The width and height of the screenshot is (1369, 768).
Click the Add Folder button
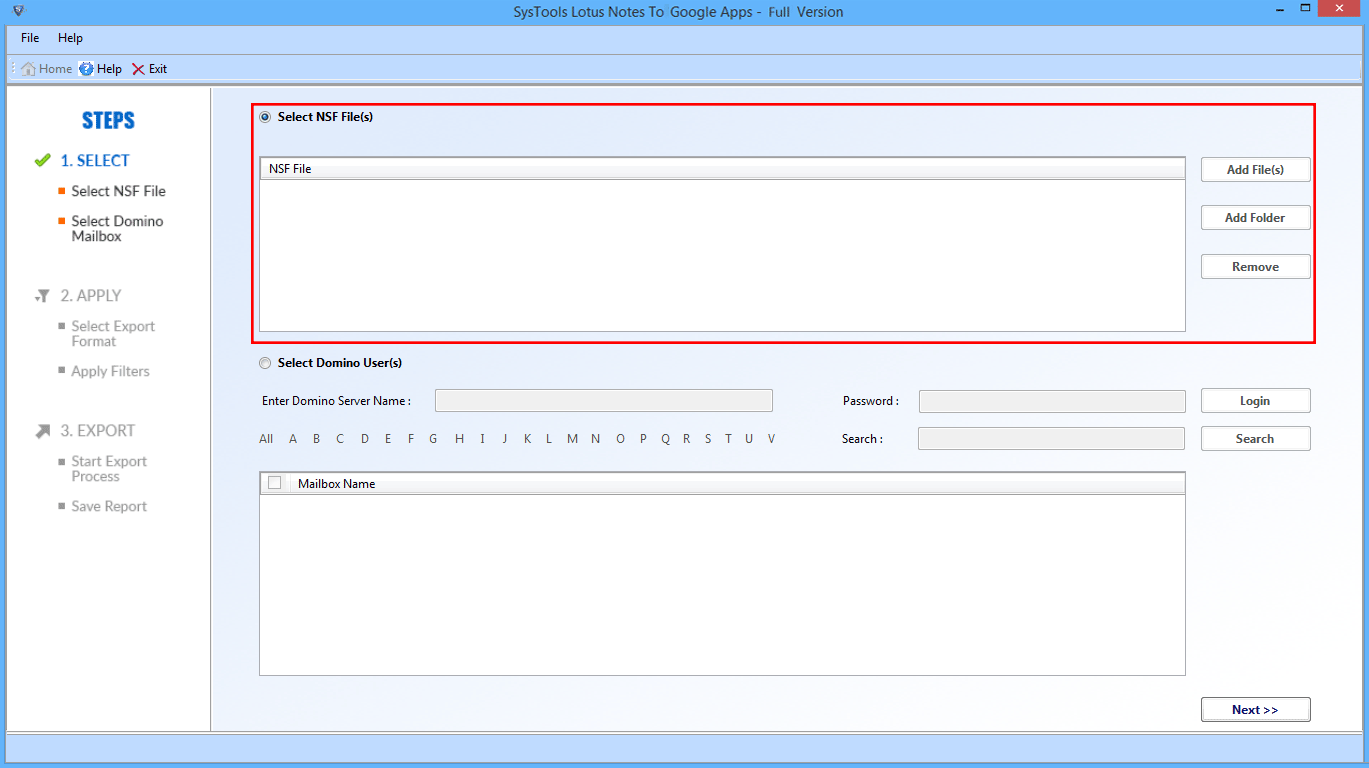pyautogui.click(x=1255, y=217)
